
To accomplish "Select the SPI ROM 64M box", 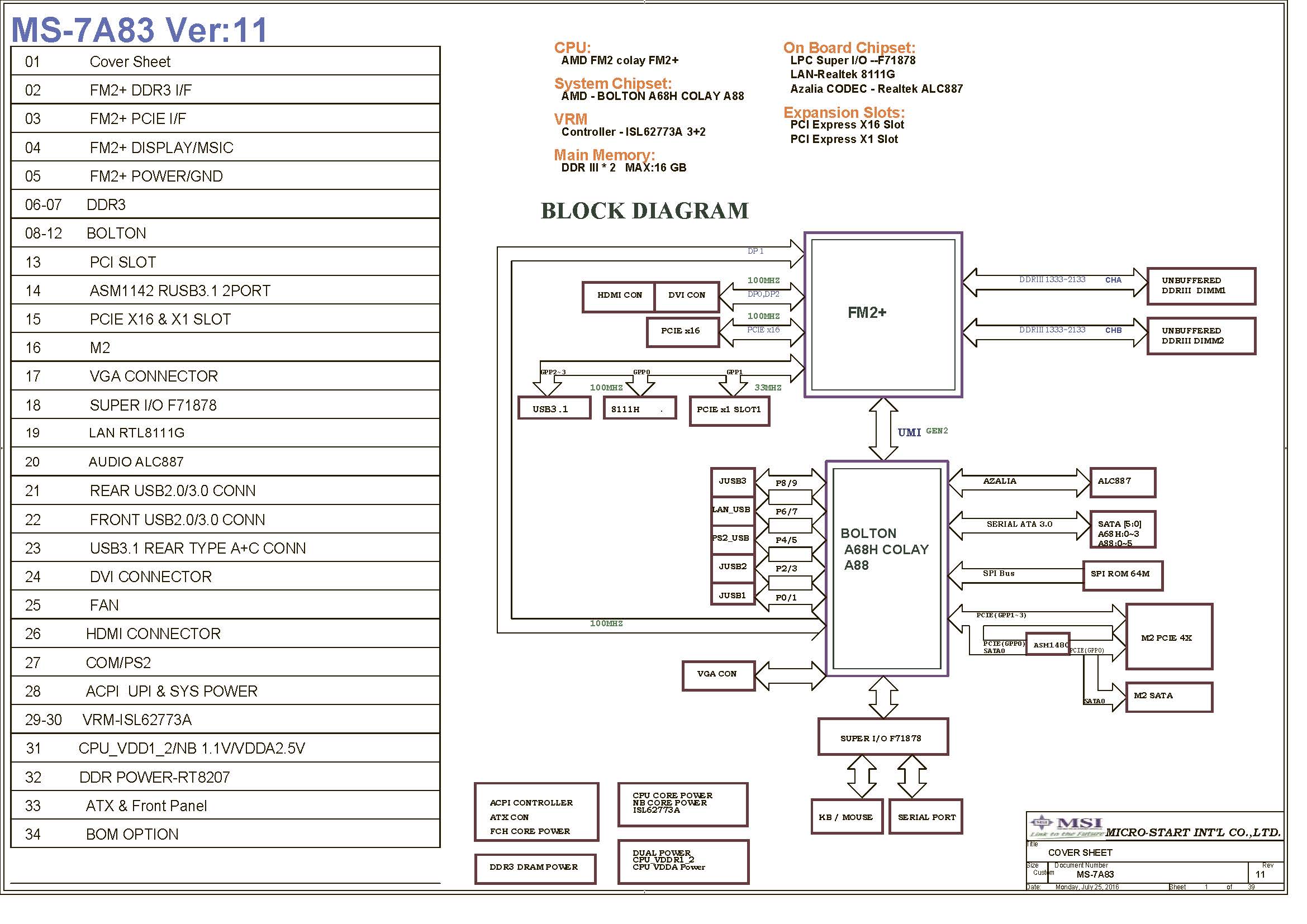I will click(x=1121, y=575).
